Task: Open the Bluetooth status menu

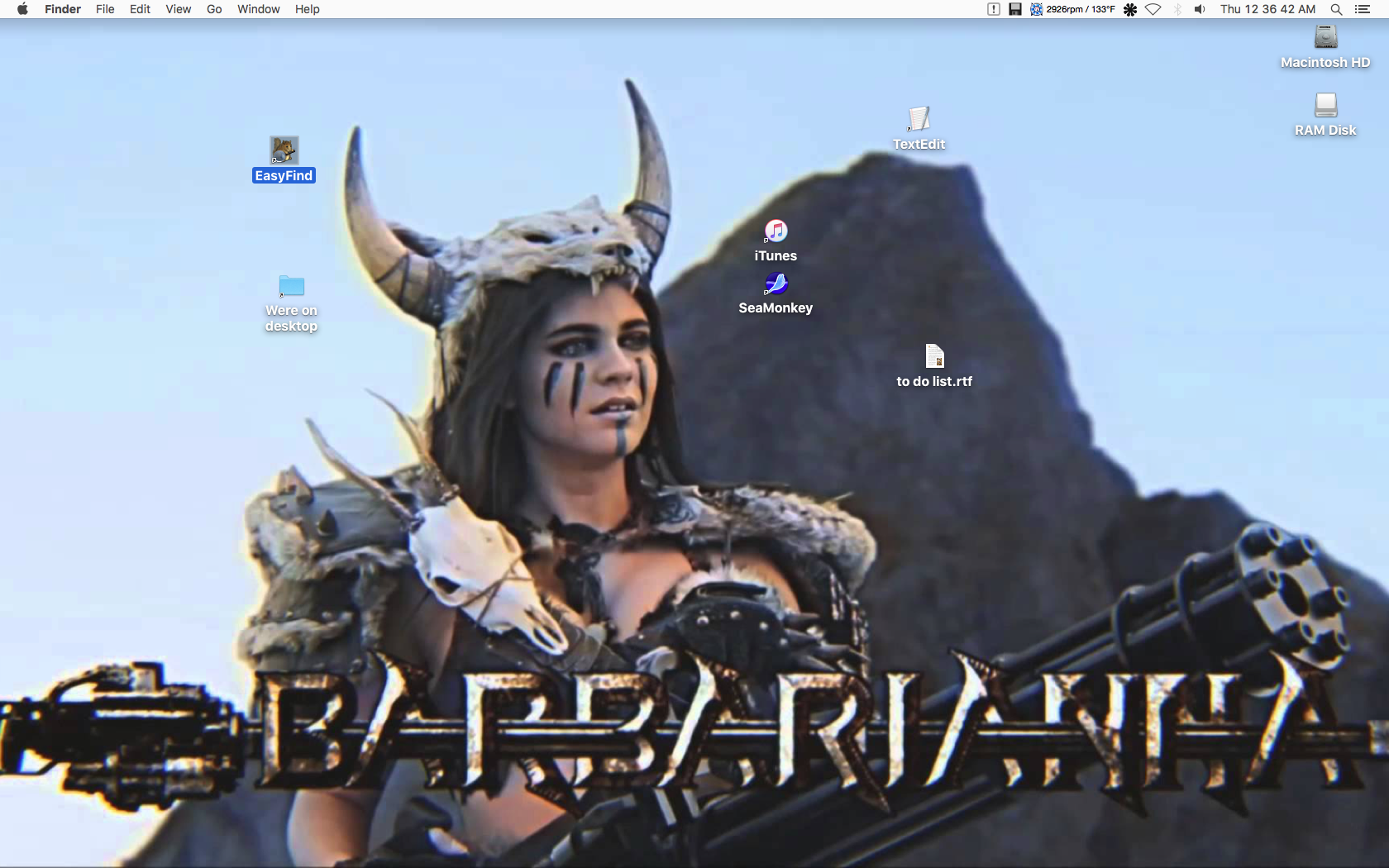Action: 1178,9
